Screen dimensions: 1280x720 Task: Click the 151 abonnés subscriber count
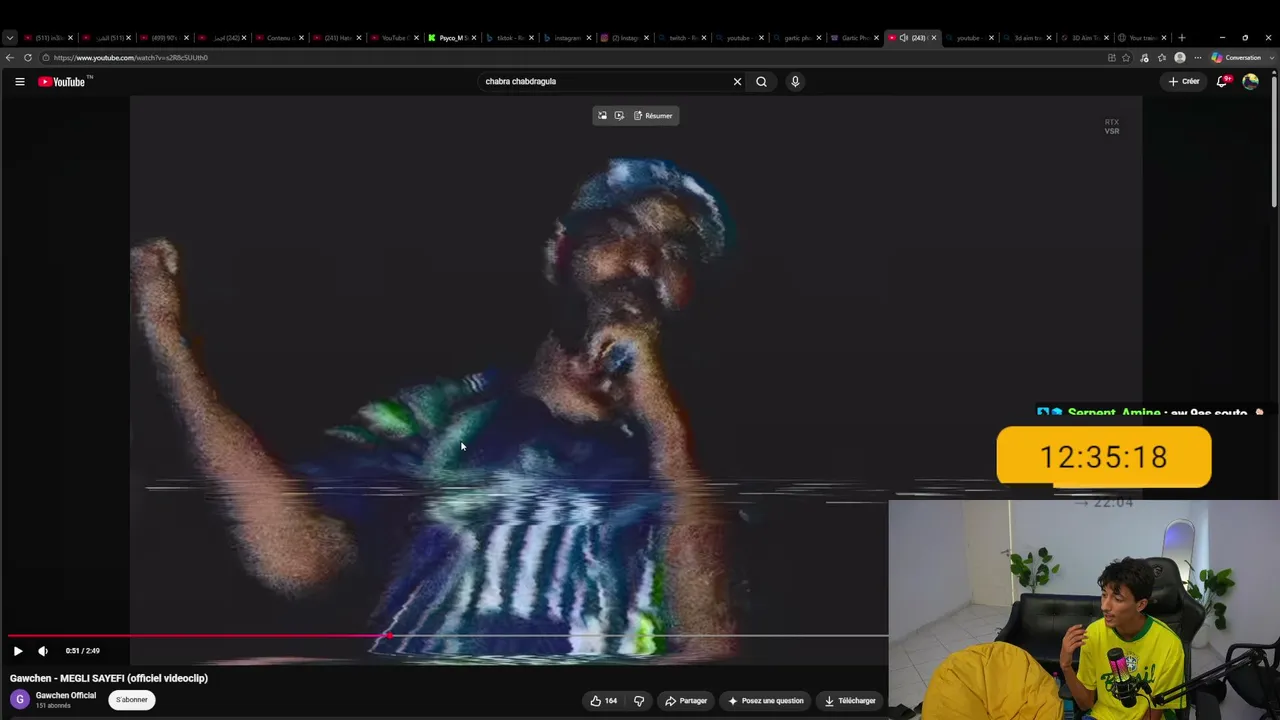pyautogui.click(x=53, y=706)
